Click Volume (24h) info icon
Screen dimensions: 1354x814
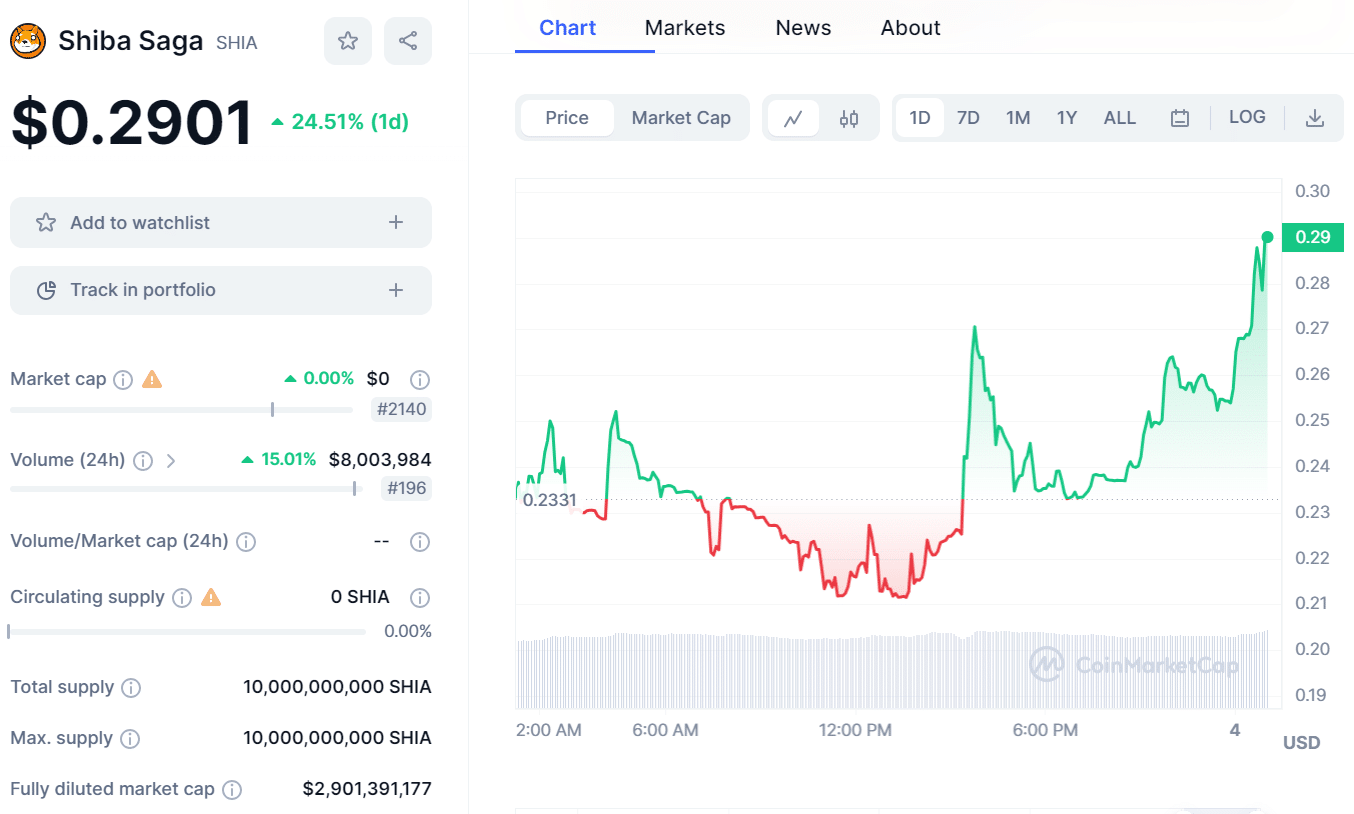pyautogui.click(x=143, y=461)
